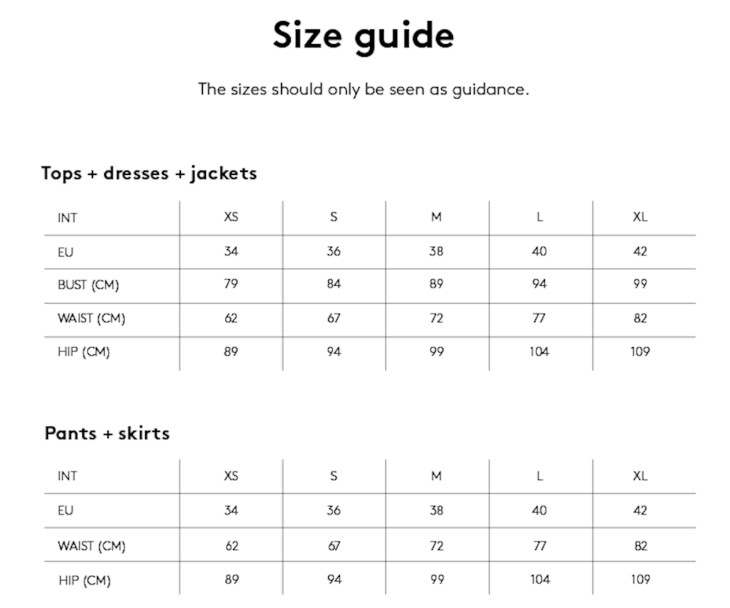This screenshot has height=608, width=730.
Task: Click bust value 79 for size XS
Action: [x=231, y=284]
